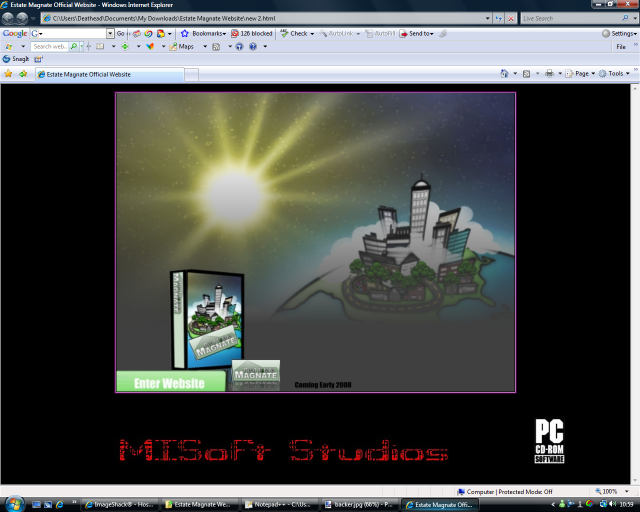Screen dimensions: 640x512
Task: Open the File menu on the right
Action: click(621, 47)
